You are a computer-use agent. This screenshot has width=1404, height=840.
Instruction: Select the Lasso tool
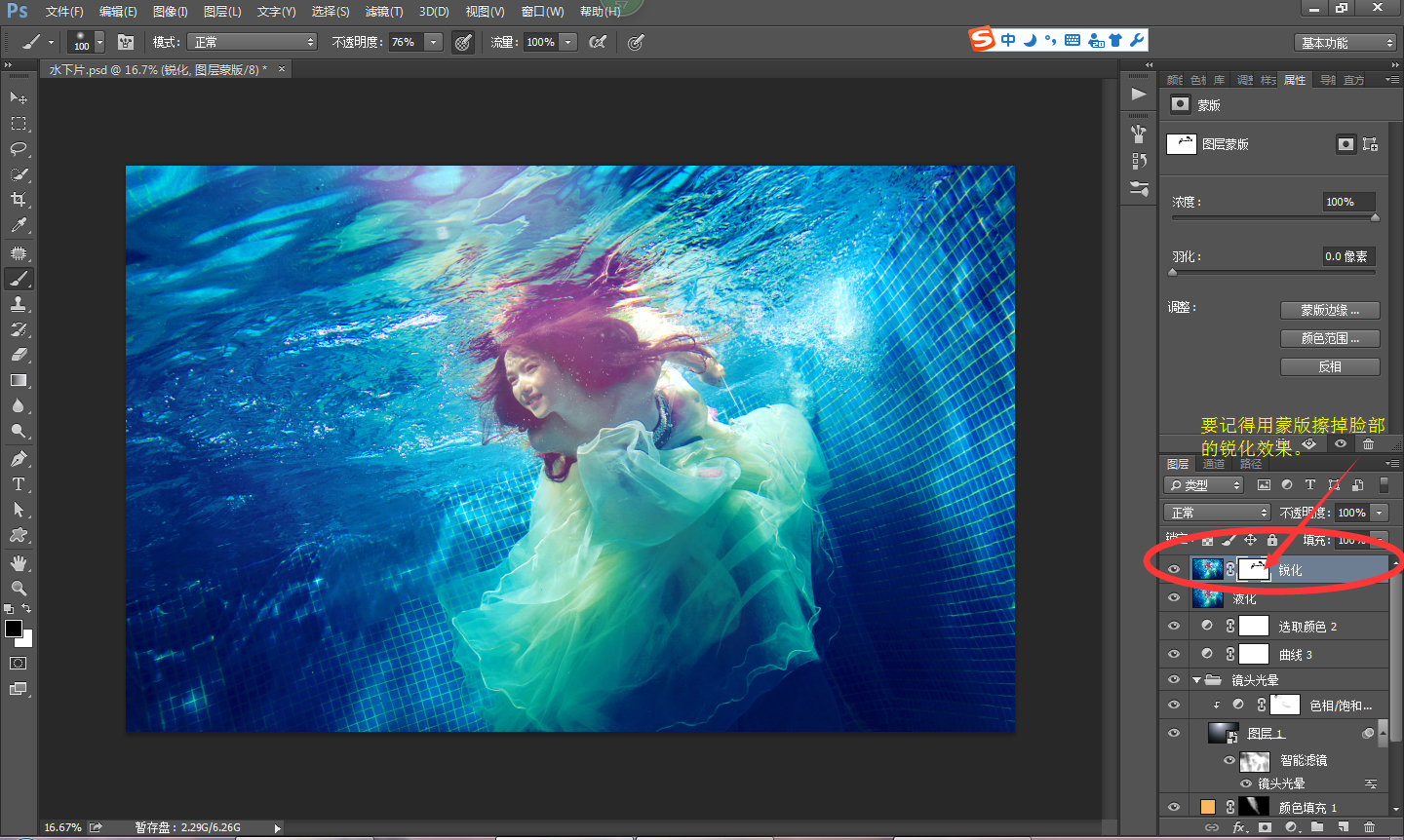[18, 149]
